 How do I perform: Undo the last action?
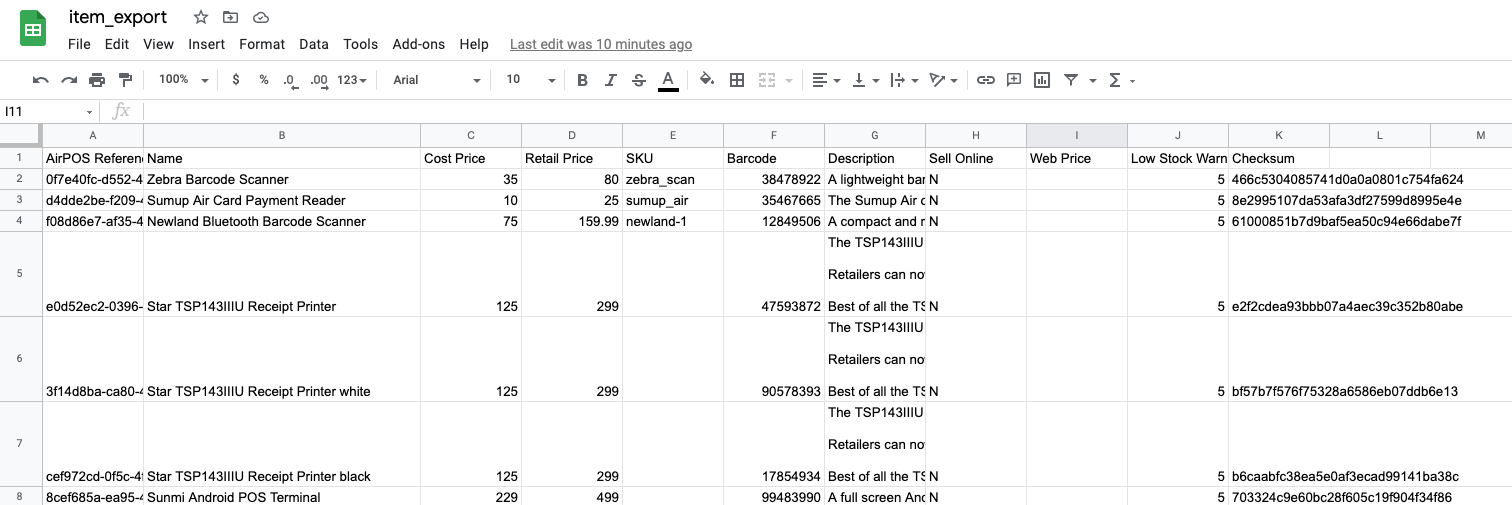click(41, 80)
